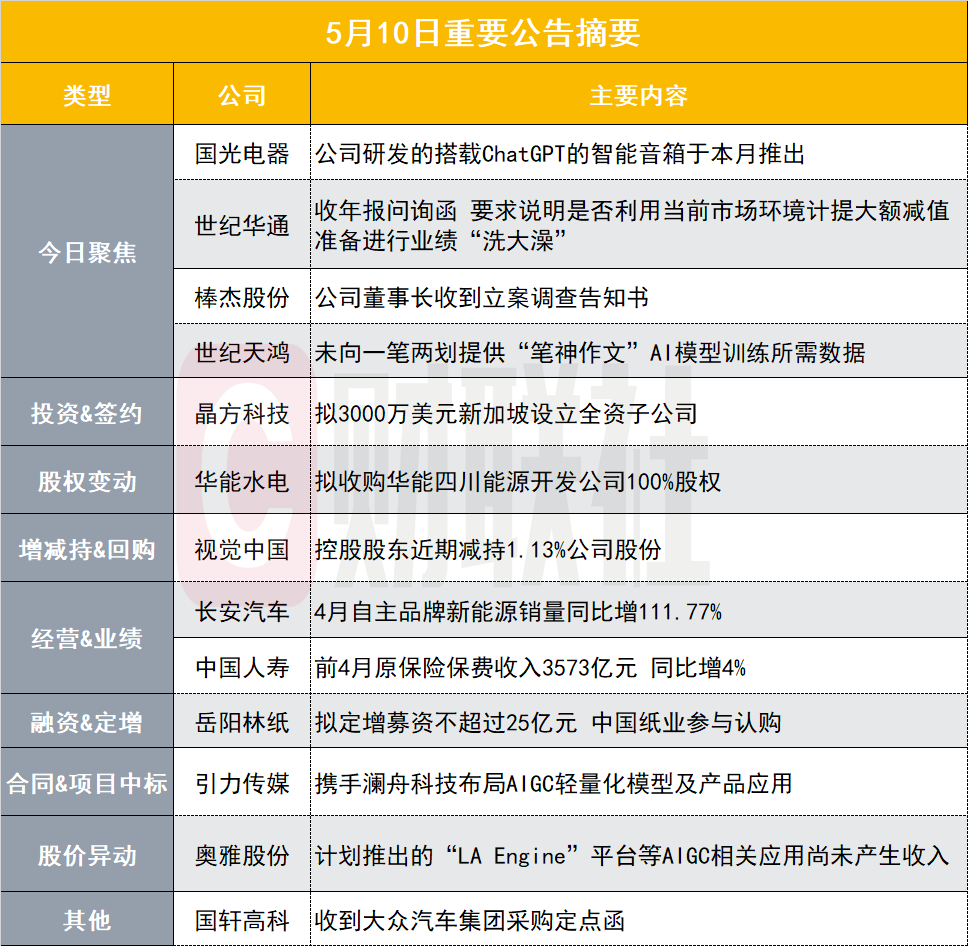Click the 今日聚焦 category cell
Viewport: 968px width, 946px height.
tap(87, 252)
